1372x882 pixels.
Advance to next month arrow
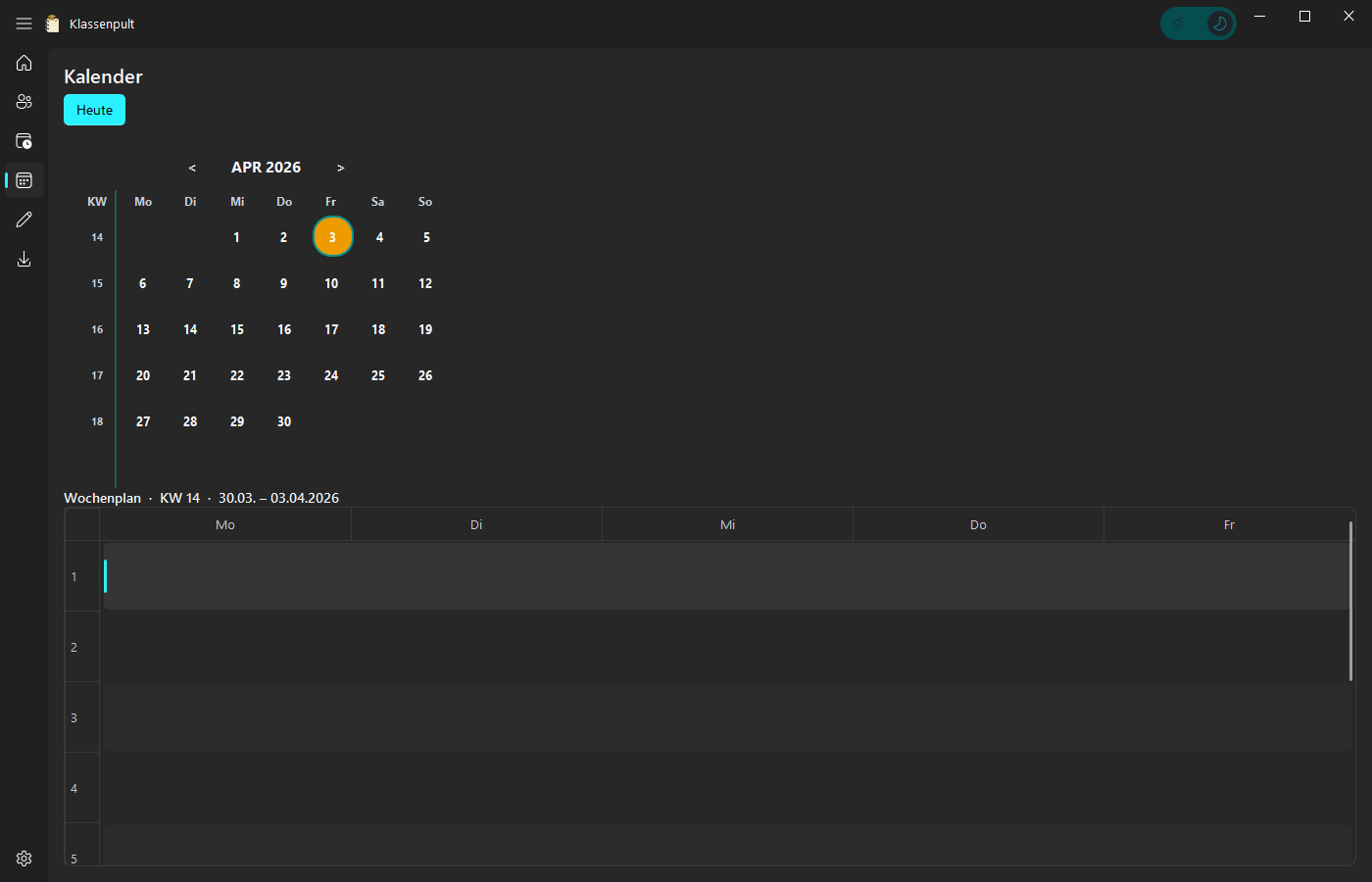pos(340,168)
